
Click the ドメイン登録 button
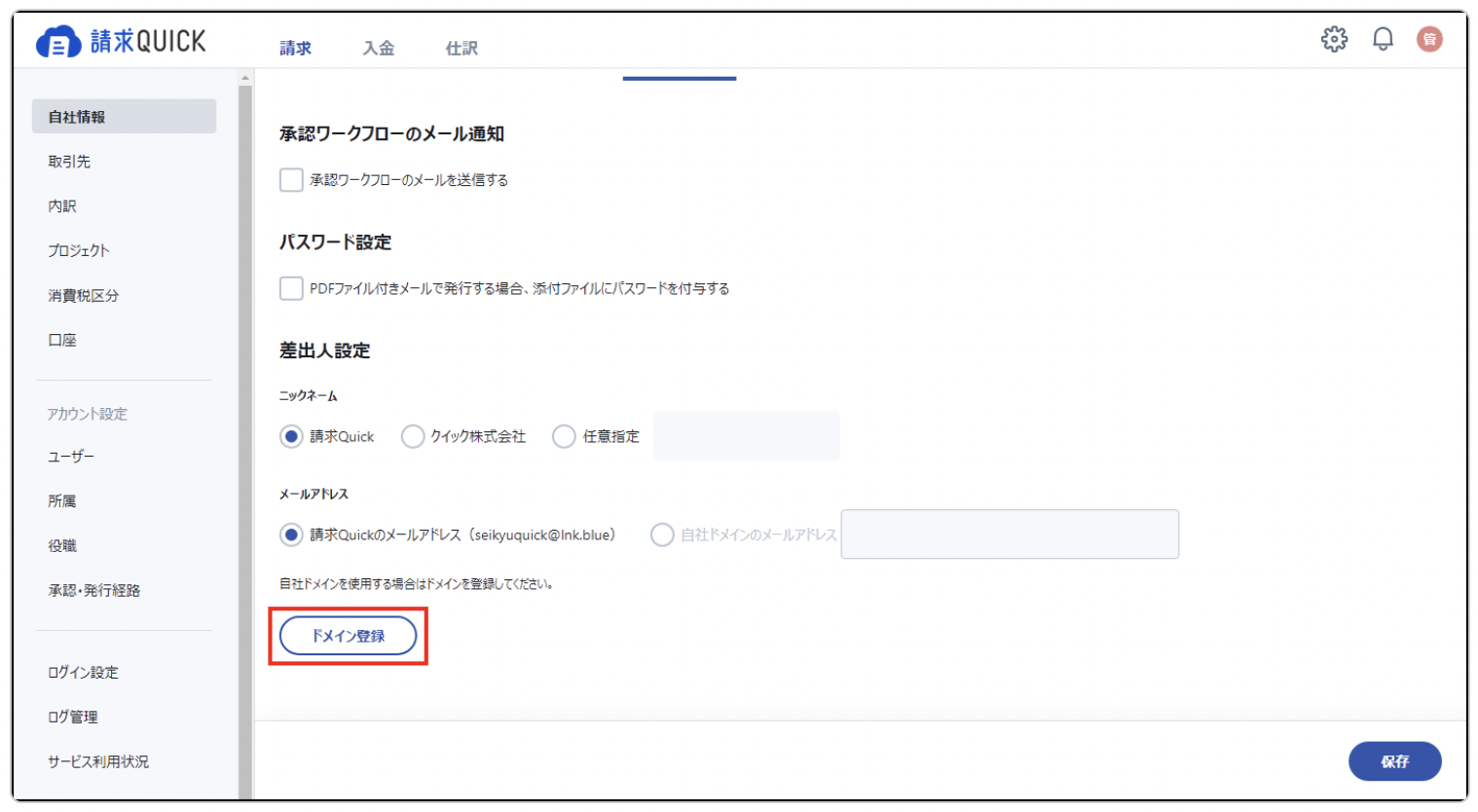tap(348, 636)
